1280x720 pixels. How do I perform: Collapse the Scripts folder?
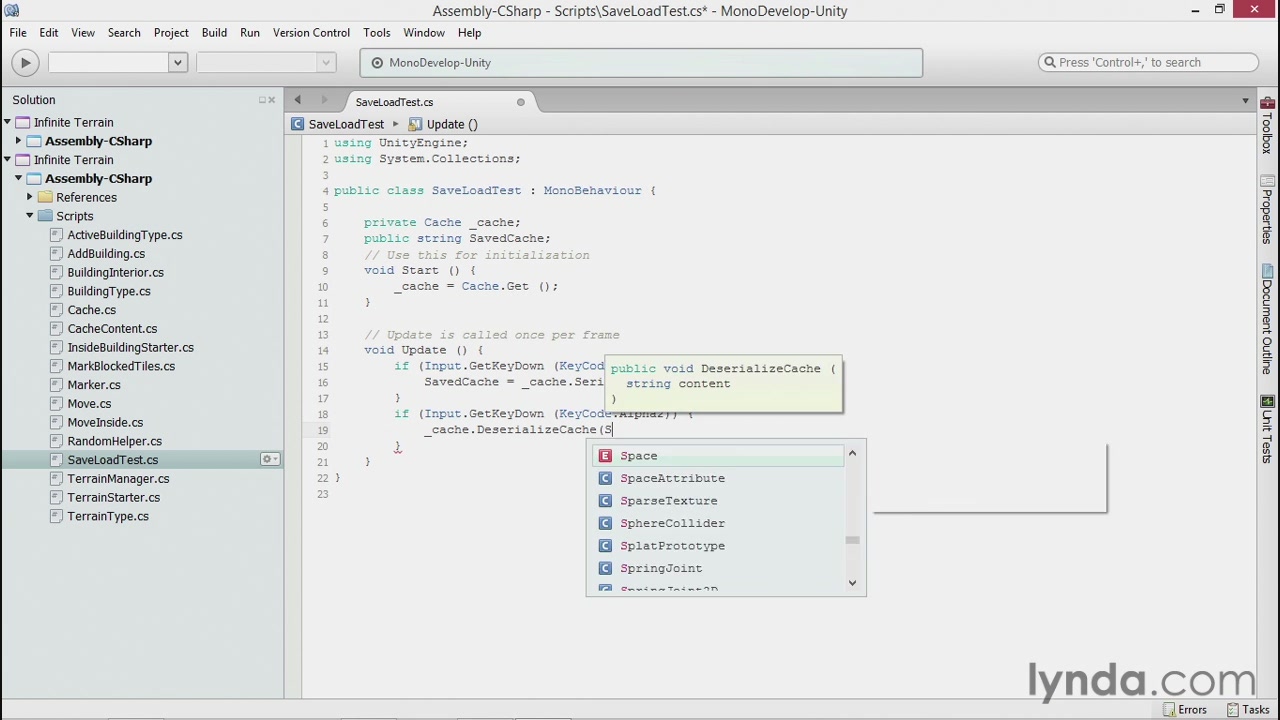point(30,216)
